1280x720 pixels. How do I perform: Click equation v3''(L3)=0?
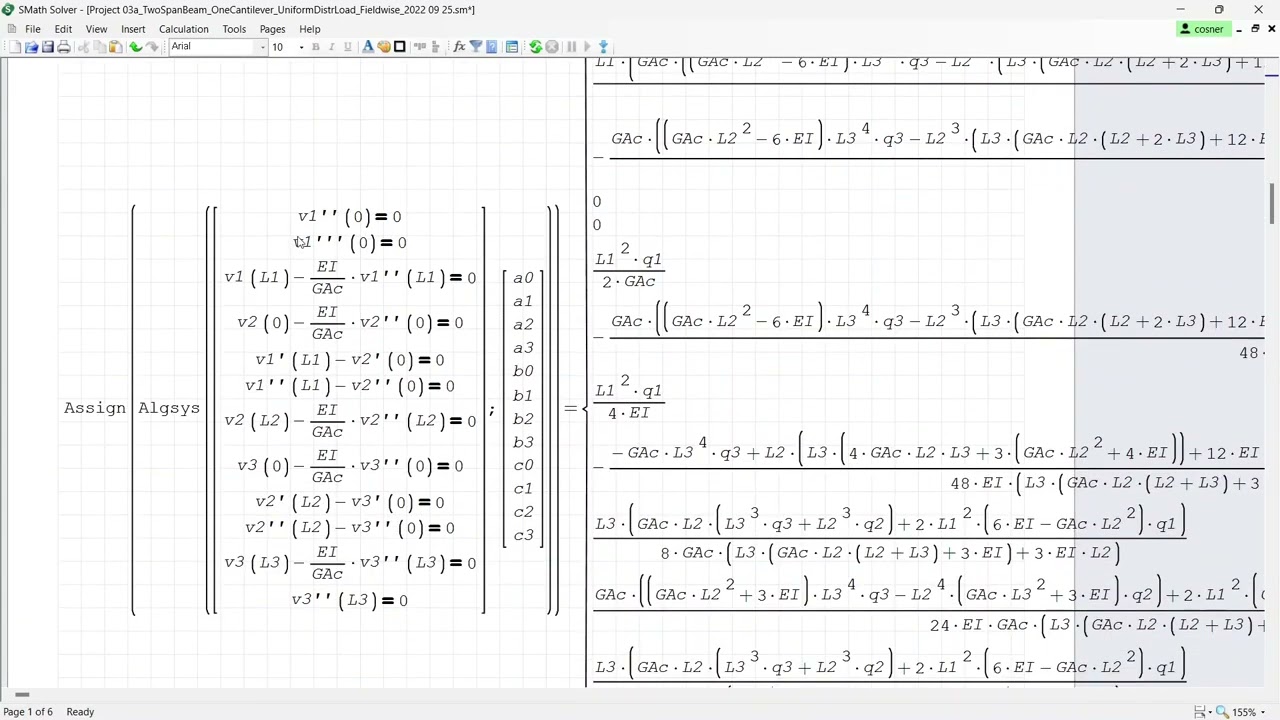[x=349, y=600]
